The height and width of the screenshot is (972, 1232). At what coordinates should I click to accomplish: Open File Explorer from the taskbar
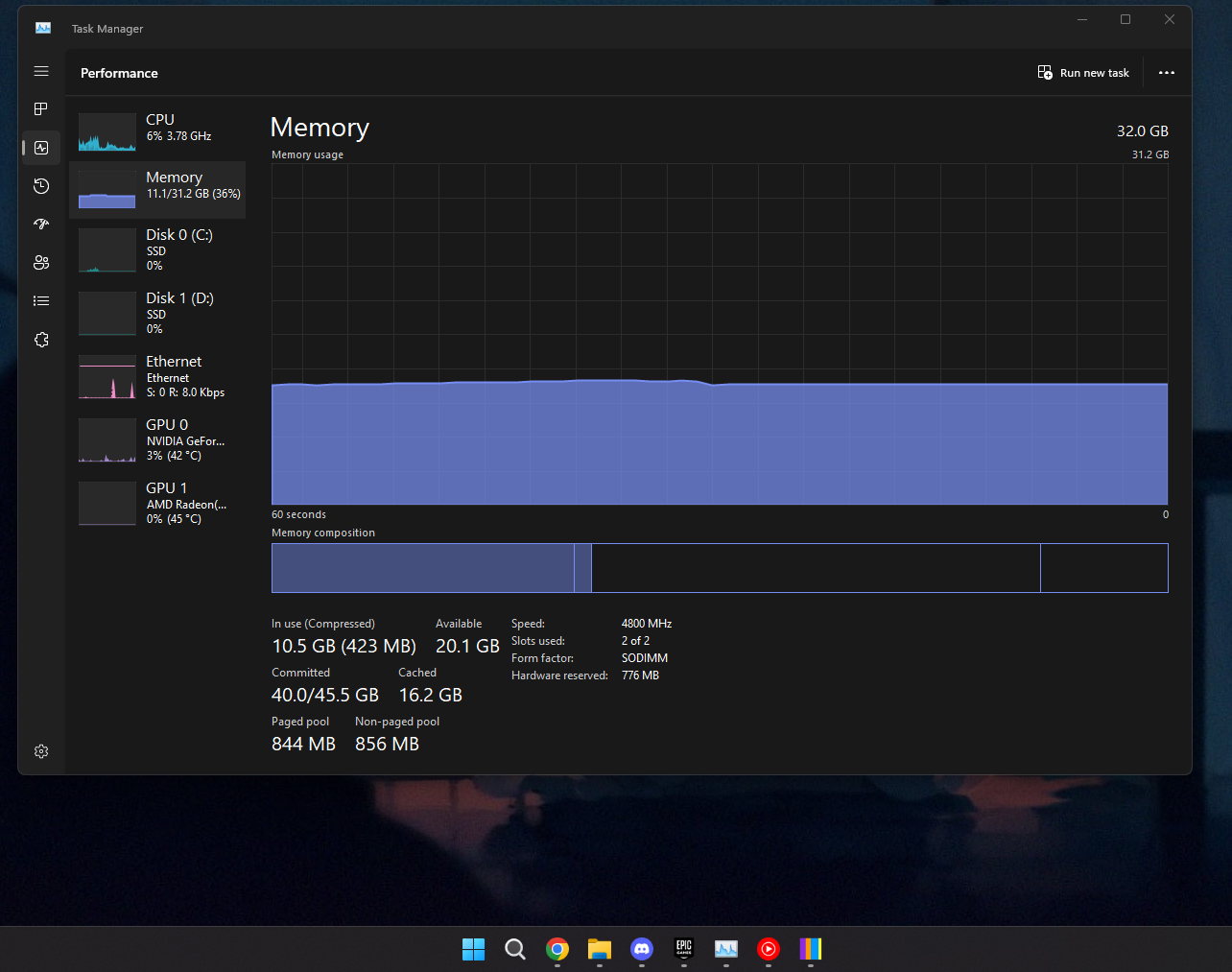[x=600, y=949]
